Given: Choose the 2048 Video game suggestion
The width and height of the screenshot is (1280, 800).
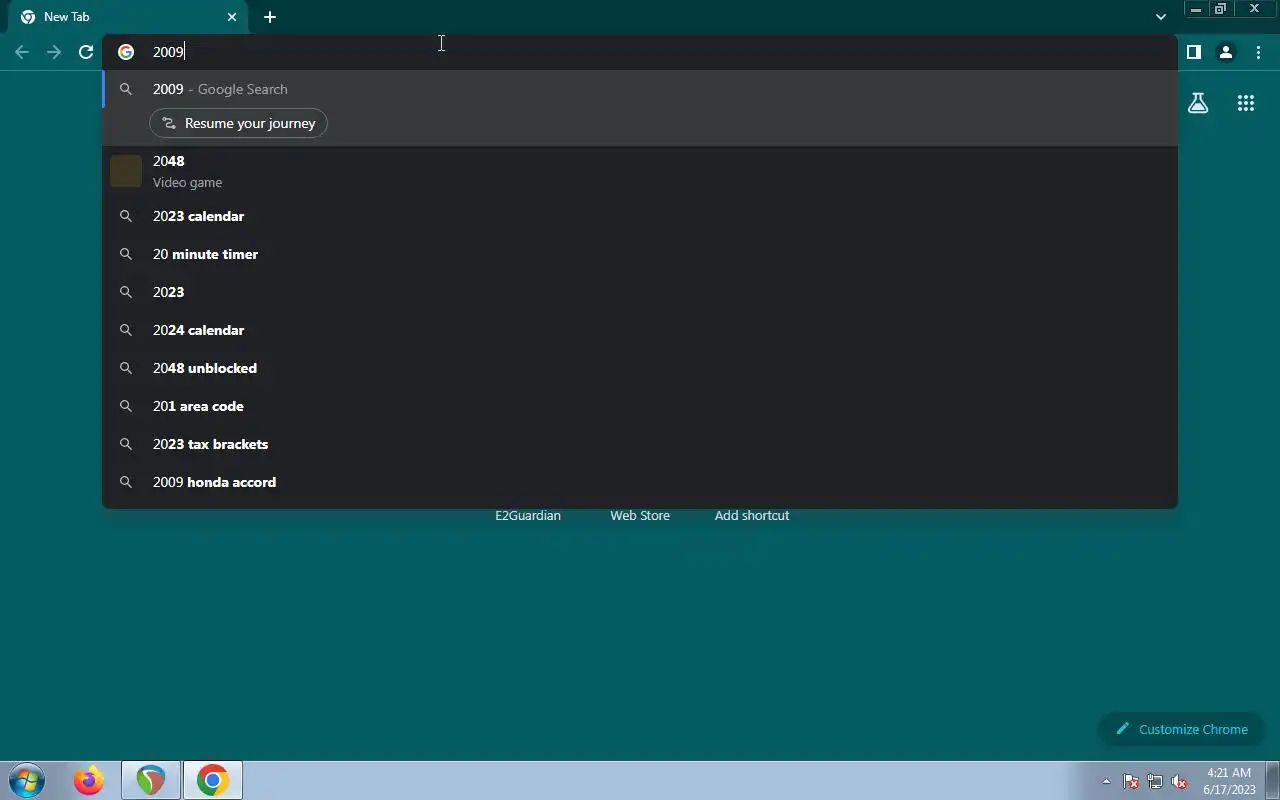Looking at the screenshot, I should (640, 171).
